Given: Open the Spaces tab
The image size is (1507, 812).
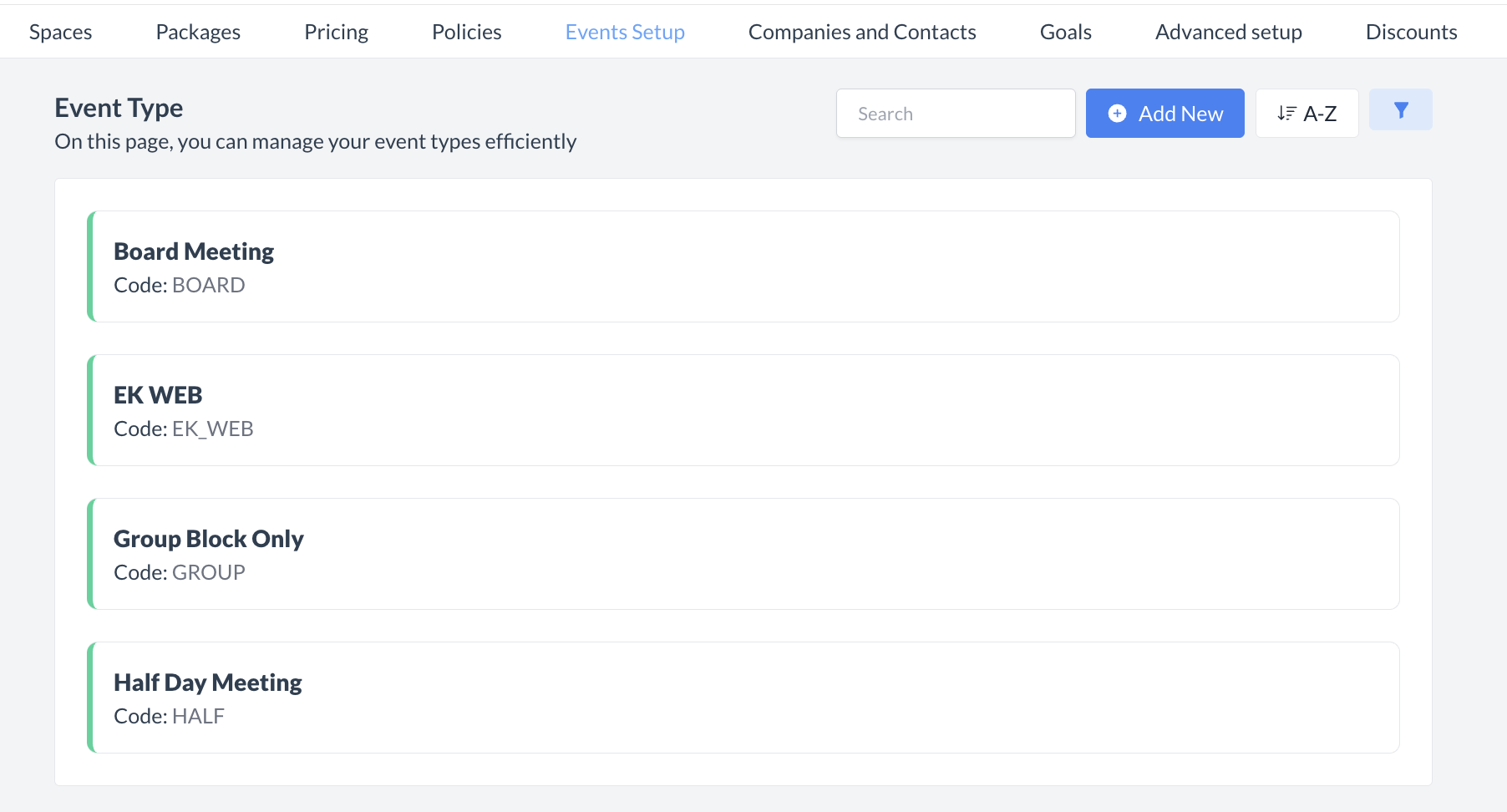Looking at the screenshot, I should pyautogui.click(x=59, y=31).
